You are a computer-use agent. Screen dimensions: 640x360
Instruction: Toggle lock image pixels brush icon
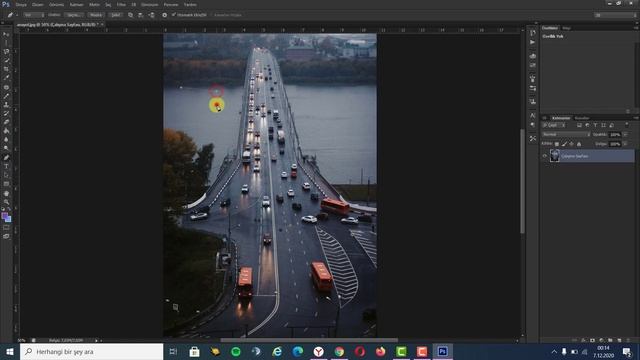pyautogui.click(x=564, y=144)
